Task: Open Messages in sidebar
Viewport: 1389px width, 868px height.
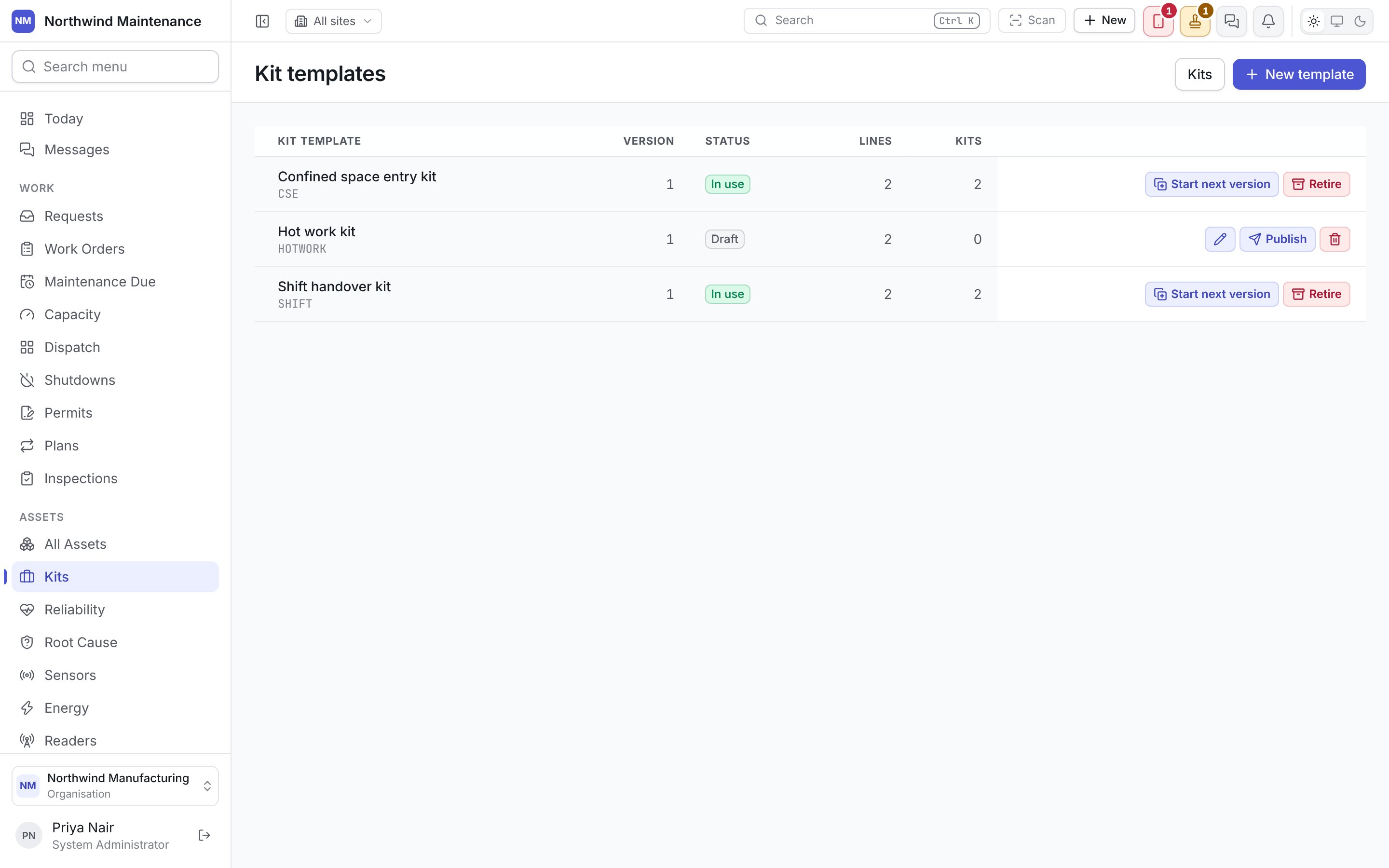Action: (x=115, y=150)
